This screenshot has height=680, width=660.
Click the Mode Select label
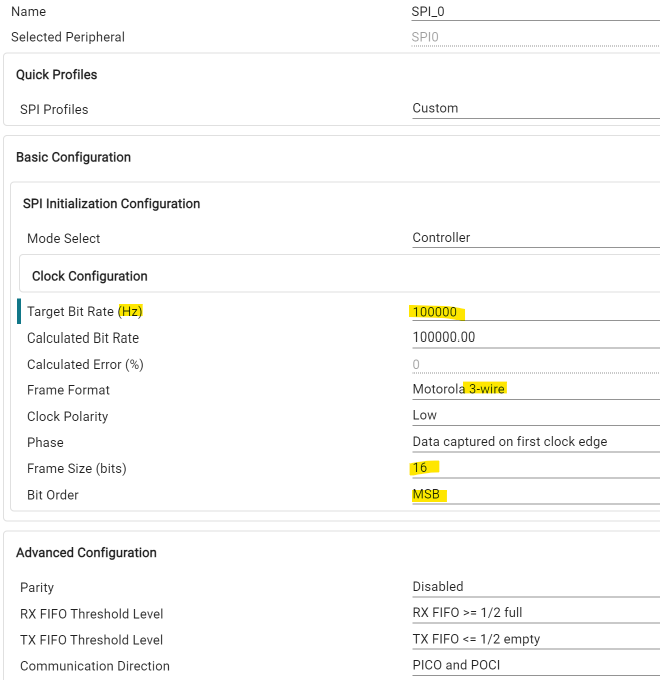[x=63, y=239]
